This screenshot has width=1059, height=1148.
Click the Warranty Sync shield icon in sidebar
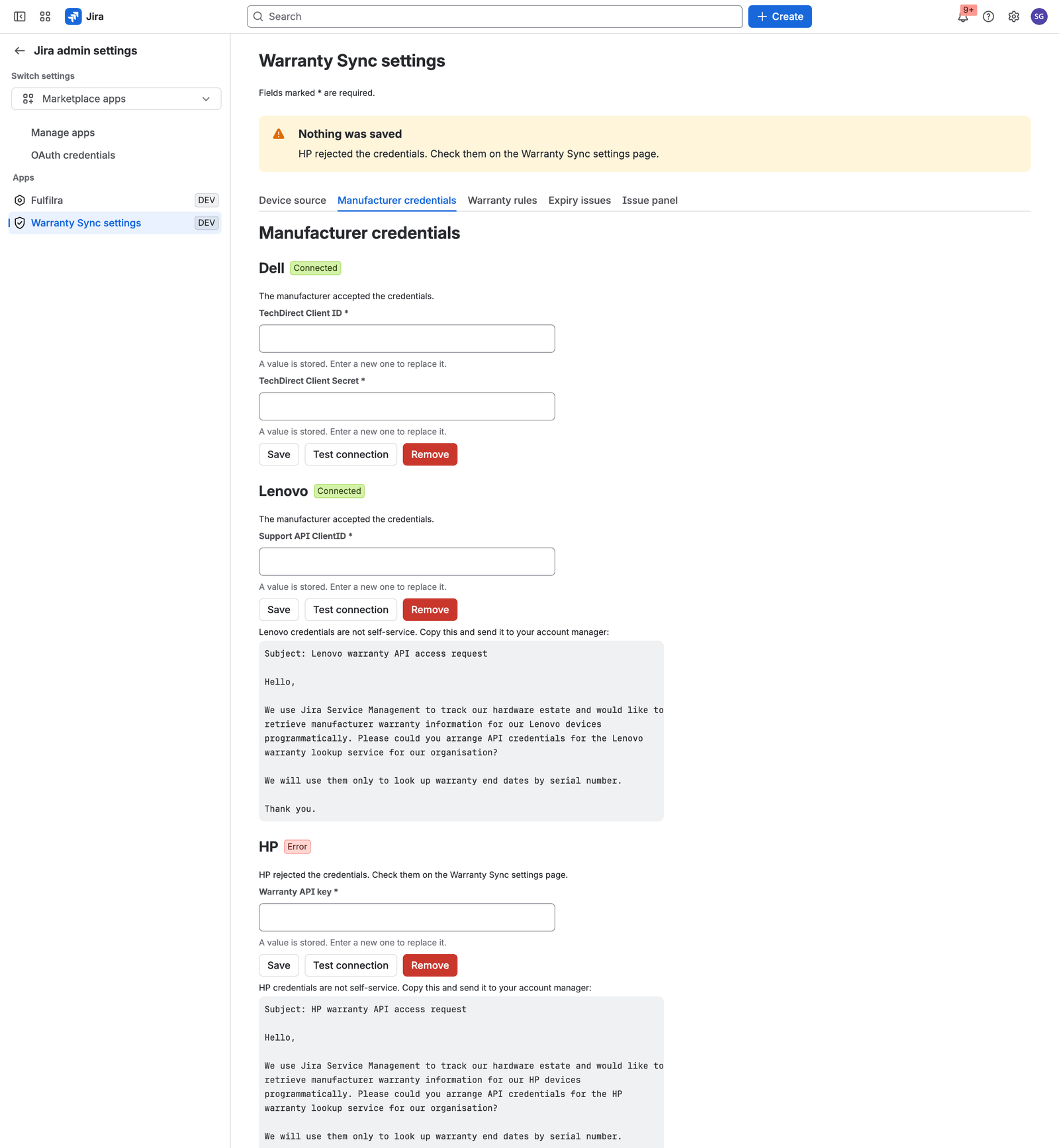pos(20,223)
